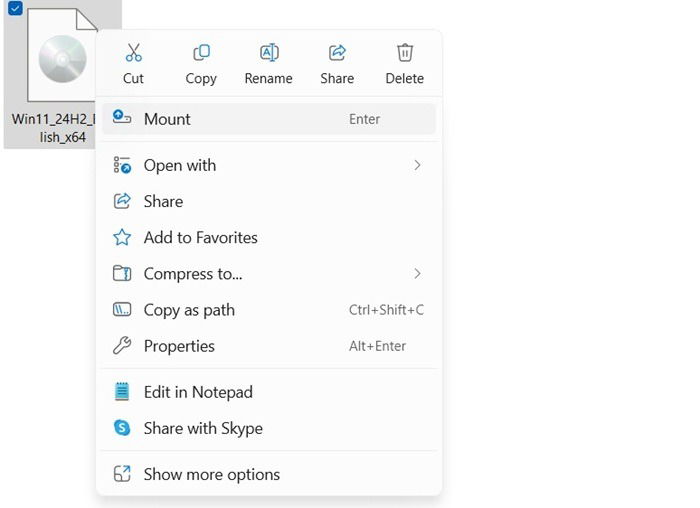Choose Copy as path
The width and height of the screenshot is (700, 508).
189,310
